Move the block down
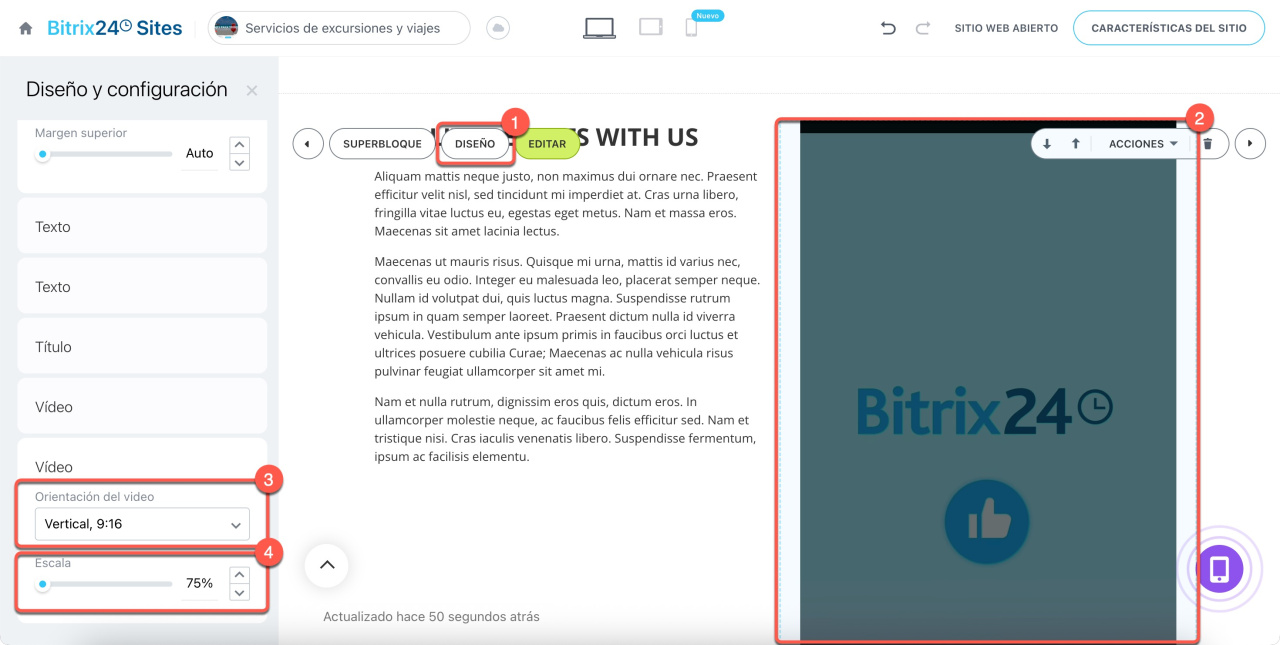The height and width of the screenshot is (645, 1280). click(x=1047, y=144)
